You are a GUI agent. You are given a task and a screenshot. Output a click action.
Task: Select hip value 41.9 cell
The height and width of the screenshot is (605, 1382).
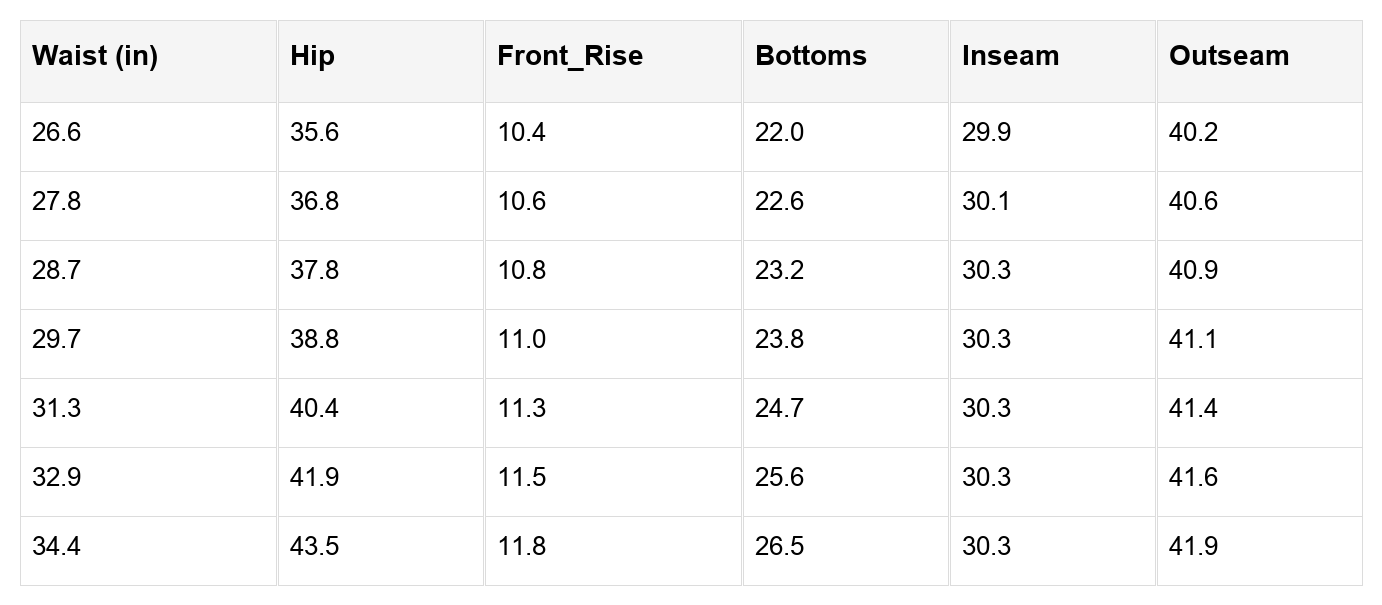381,482
